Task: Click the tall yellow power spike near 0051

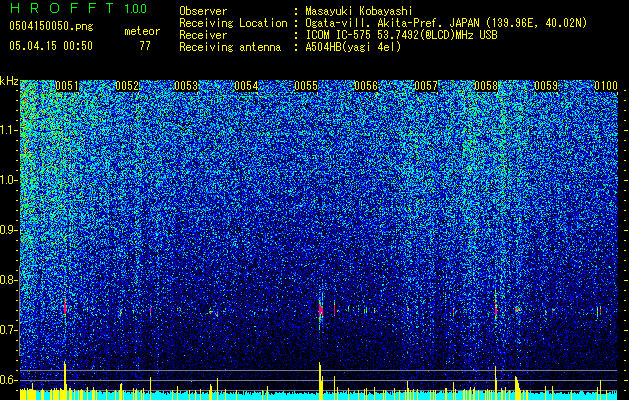Action: coord(65,380)
